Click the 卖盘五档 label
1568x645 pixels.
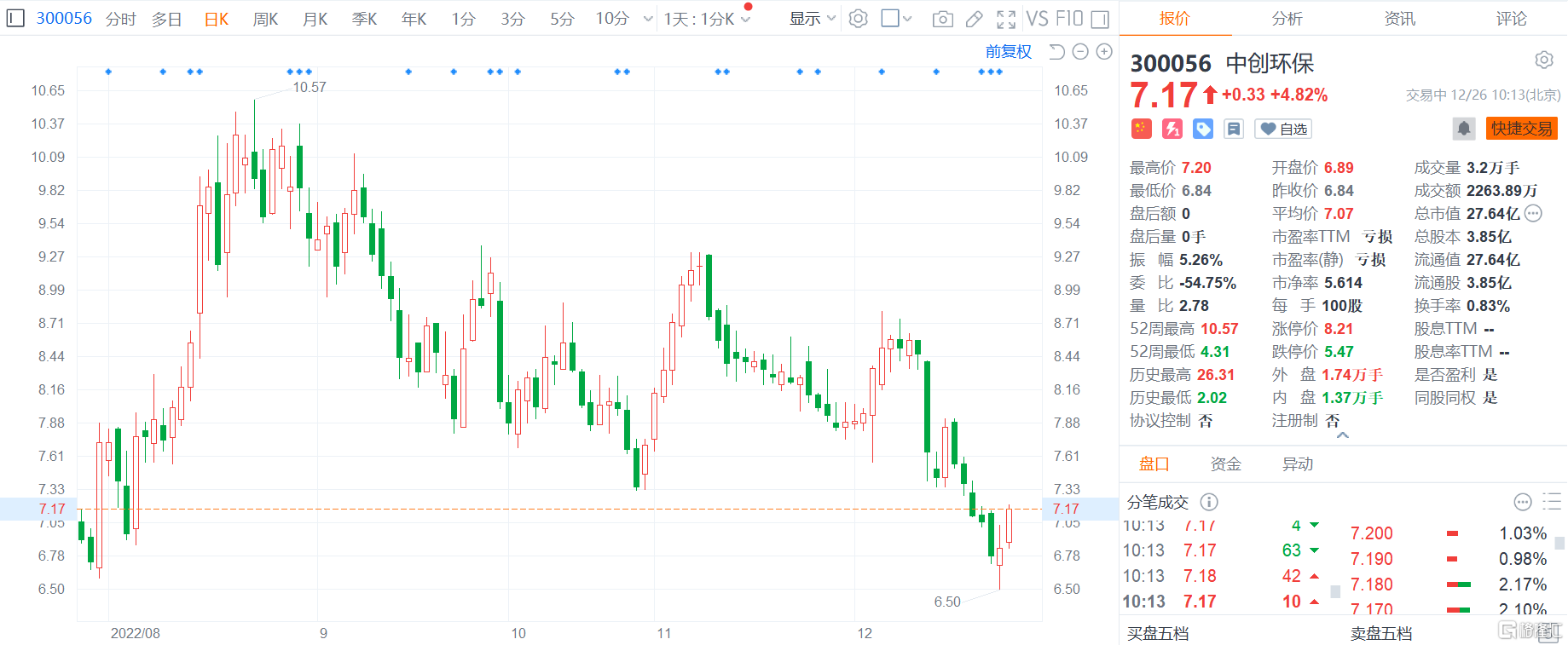tap(1381, 634)
